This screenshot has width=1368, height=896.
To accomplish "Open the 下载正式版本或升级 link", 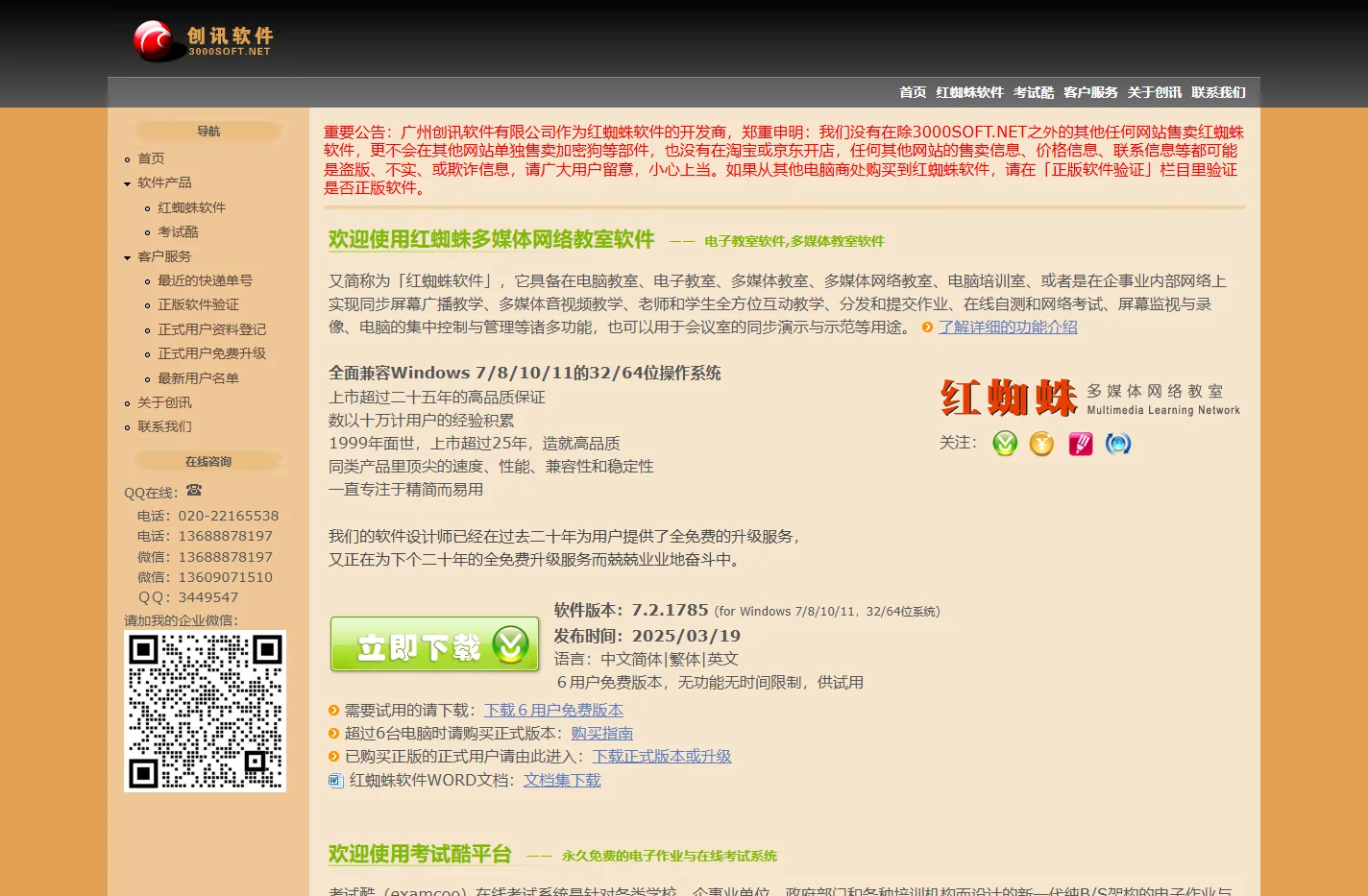I will (x=662, y=757).
